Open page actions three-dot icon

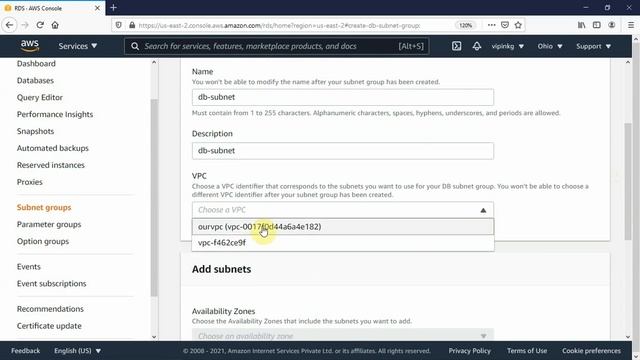pyautogui.click(x=491, y=25)
